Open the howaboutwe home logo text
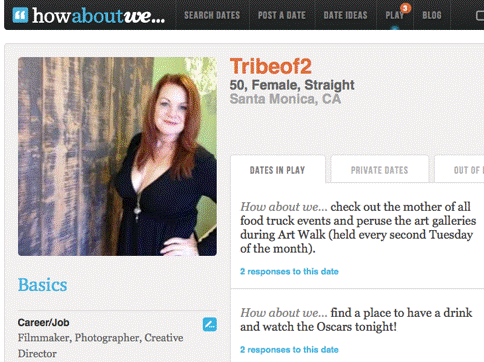The image size is (484, 362). (x=98, y=16)
